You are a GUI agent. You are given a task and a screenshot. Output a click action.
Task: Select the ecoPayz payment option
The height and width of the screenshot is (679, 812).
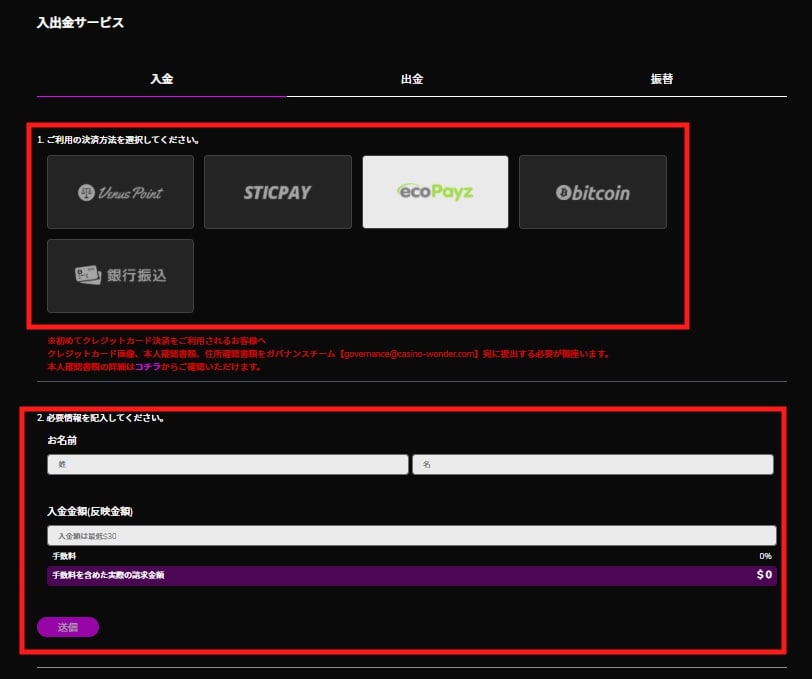pyautogui.click(x=435, y=192)
